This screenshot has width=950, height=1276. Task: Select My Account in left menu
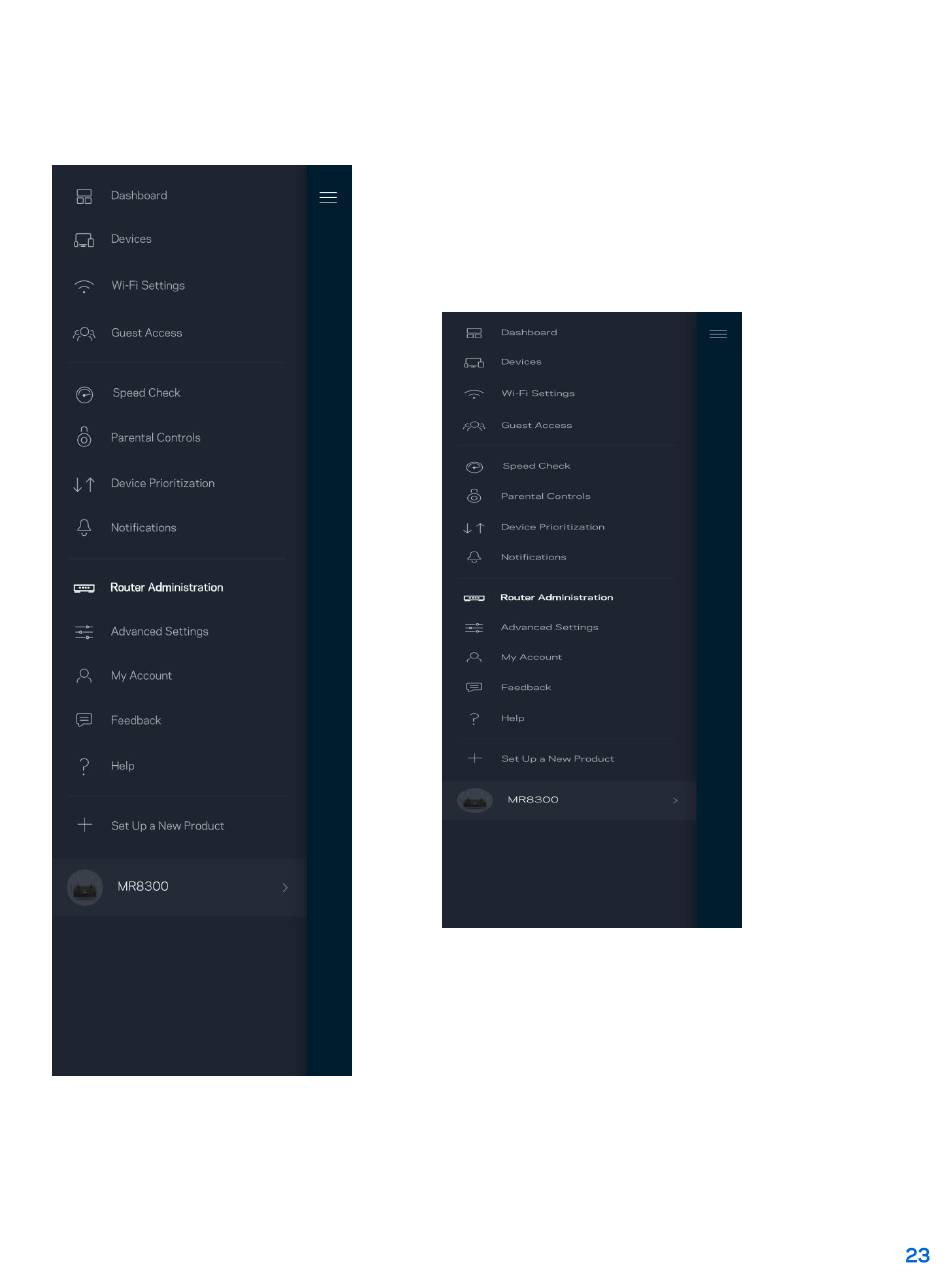click(141, 676)
